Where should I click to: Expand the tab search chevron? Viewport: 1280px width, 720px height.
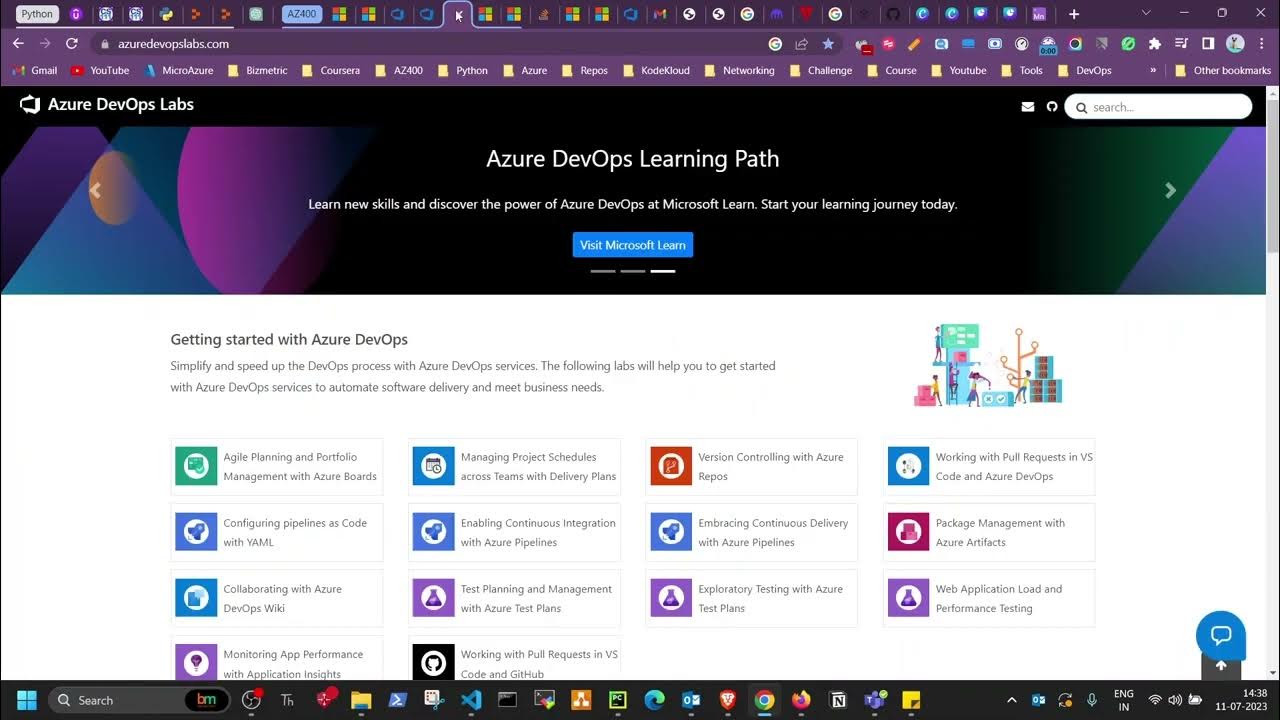point(1146,14)
